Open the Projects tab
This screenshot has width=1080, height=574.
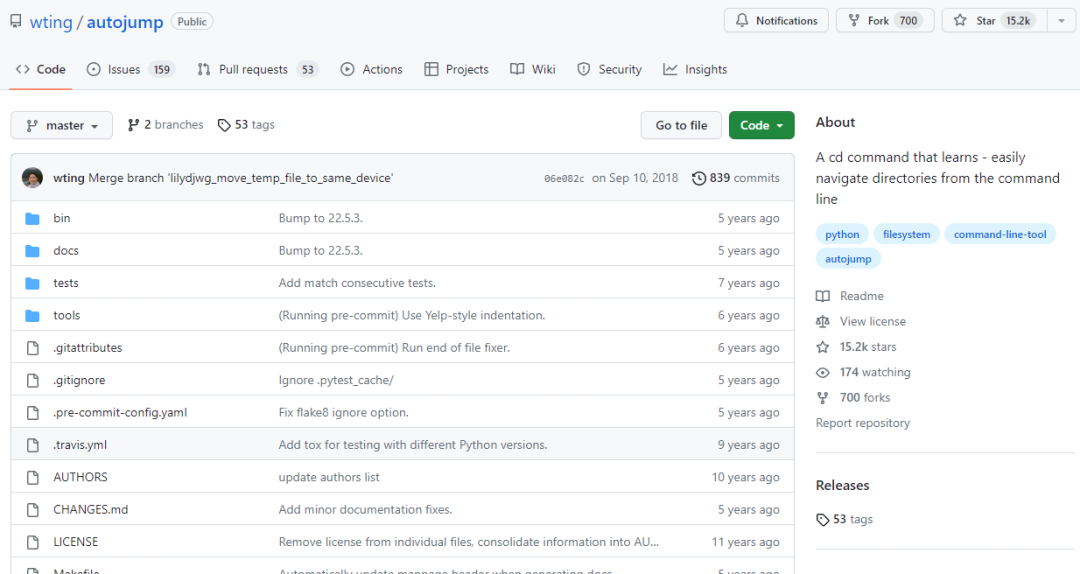pos(456,70)
